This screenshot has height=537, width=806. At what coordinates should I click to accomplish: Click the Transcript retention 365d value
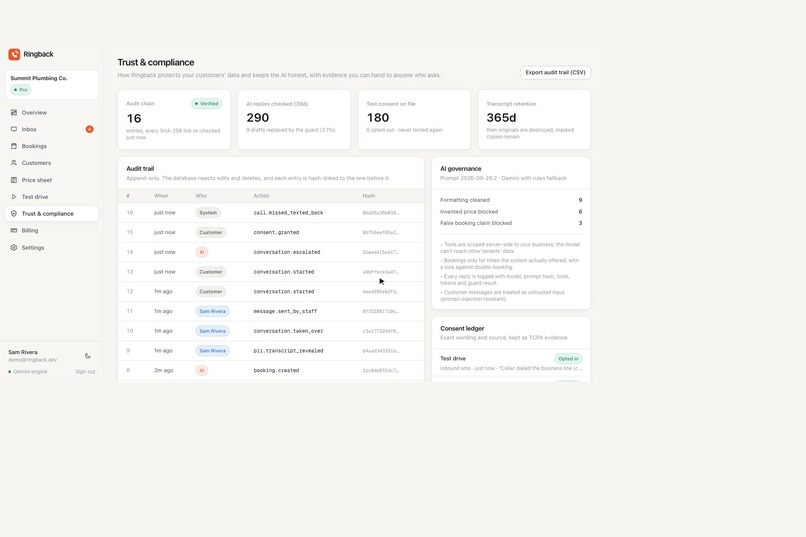click(501, 118)
